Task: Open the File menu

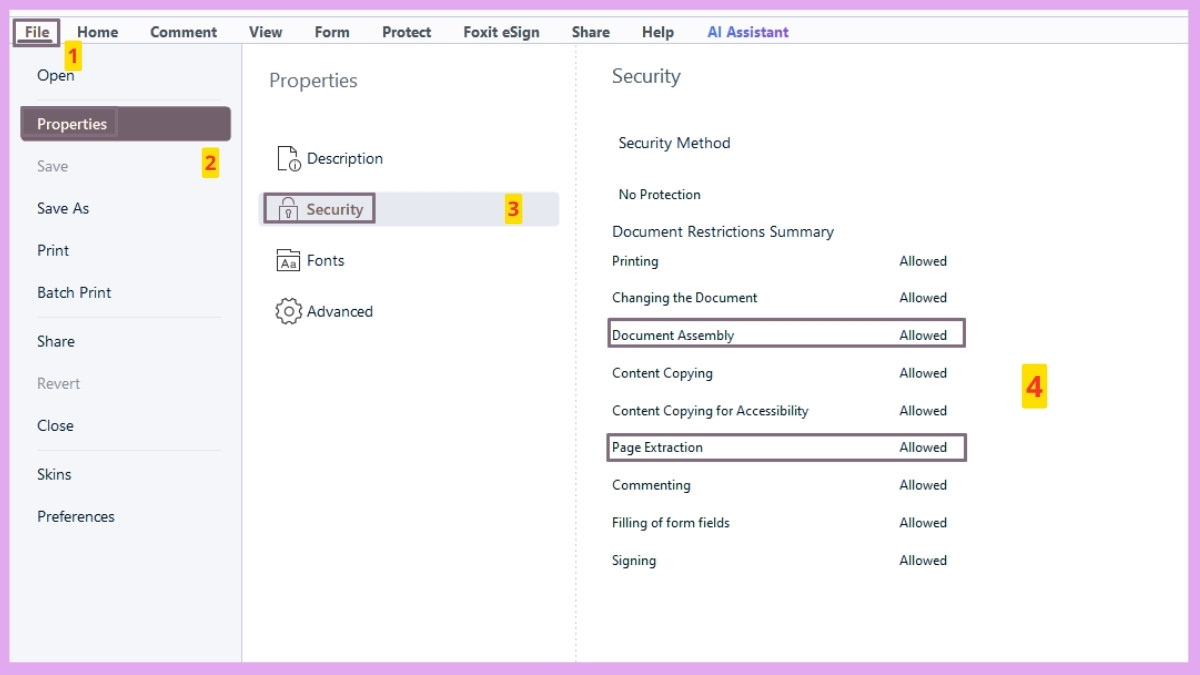Action: tap(37, 32)
